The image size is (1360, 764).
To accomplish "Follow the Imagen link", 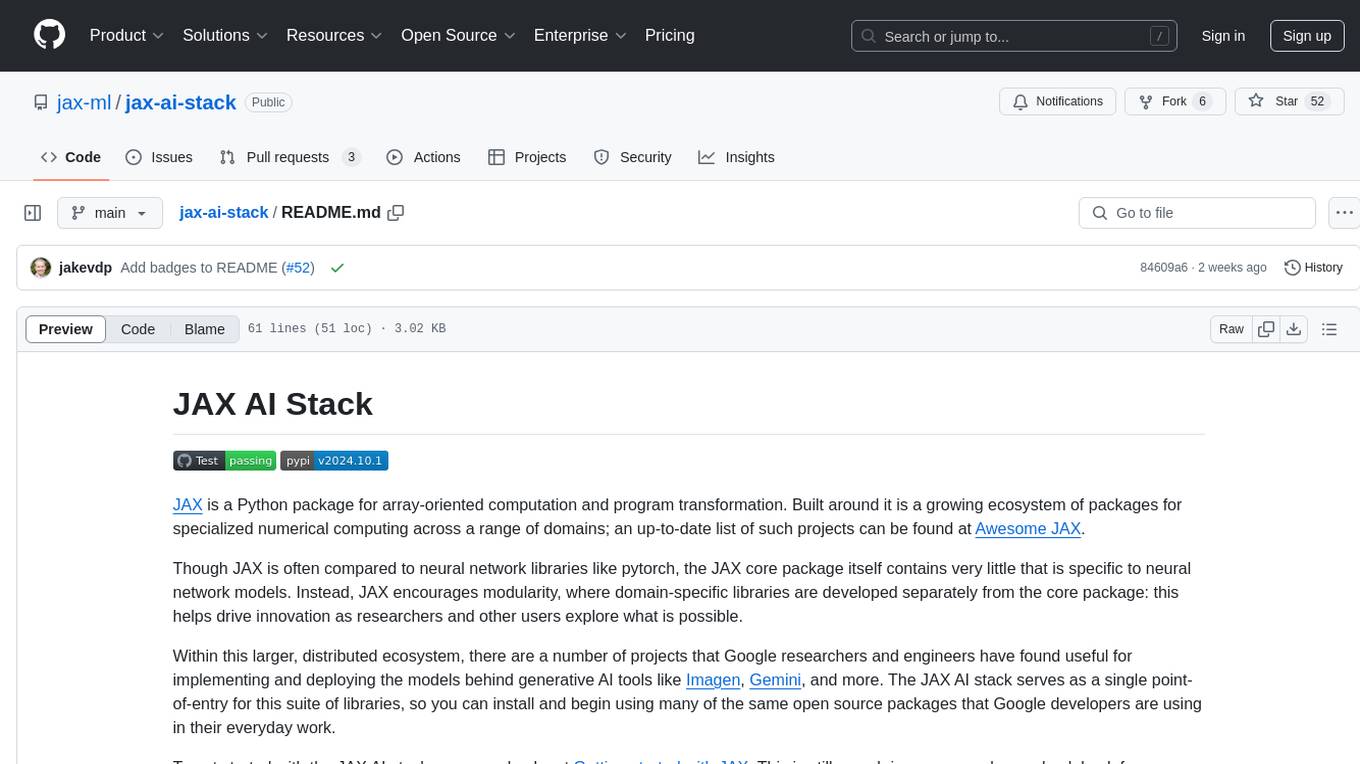I will click(x=713, y=680).
